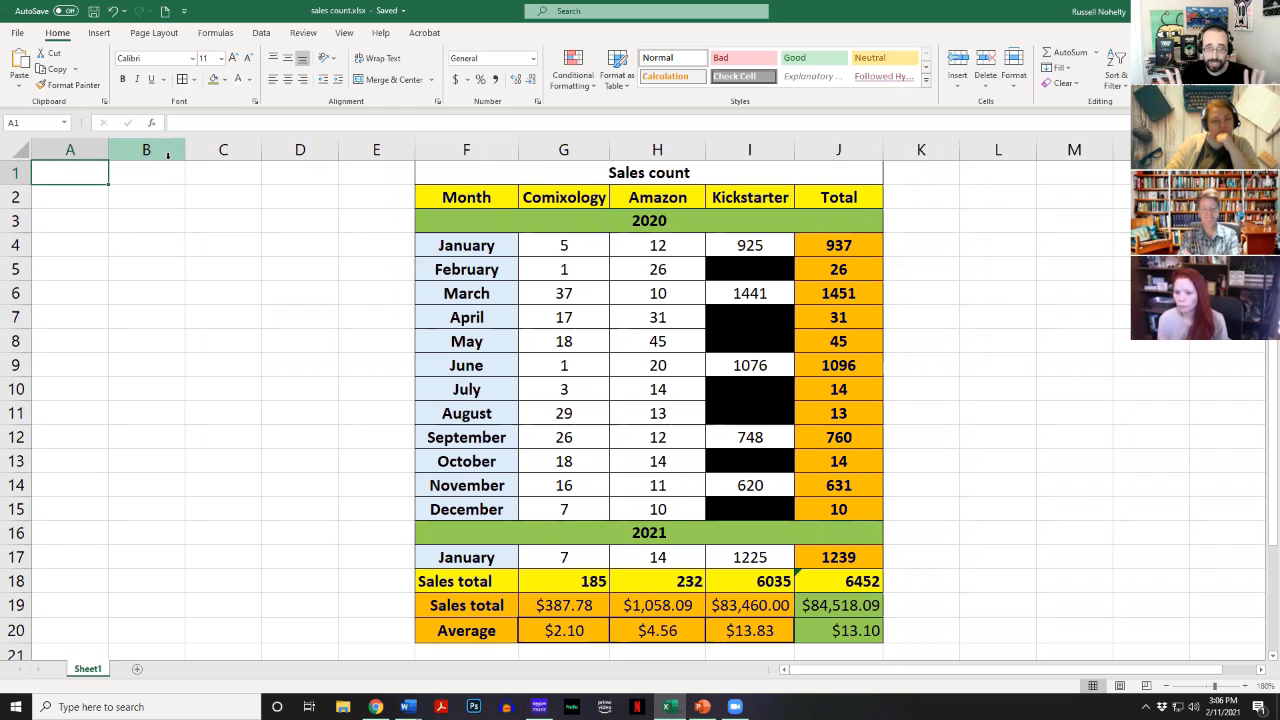This screenshot has width=1280, height=720.
Task: Switch to the Data tab
Action: 261,33
